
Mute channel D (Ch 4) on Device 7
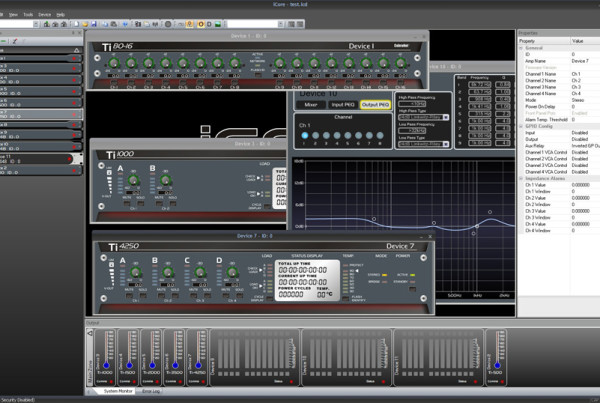pos(225,295)
